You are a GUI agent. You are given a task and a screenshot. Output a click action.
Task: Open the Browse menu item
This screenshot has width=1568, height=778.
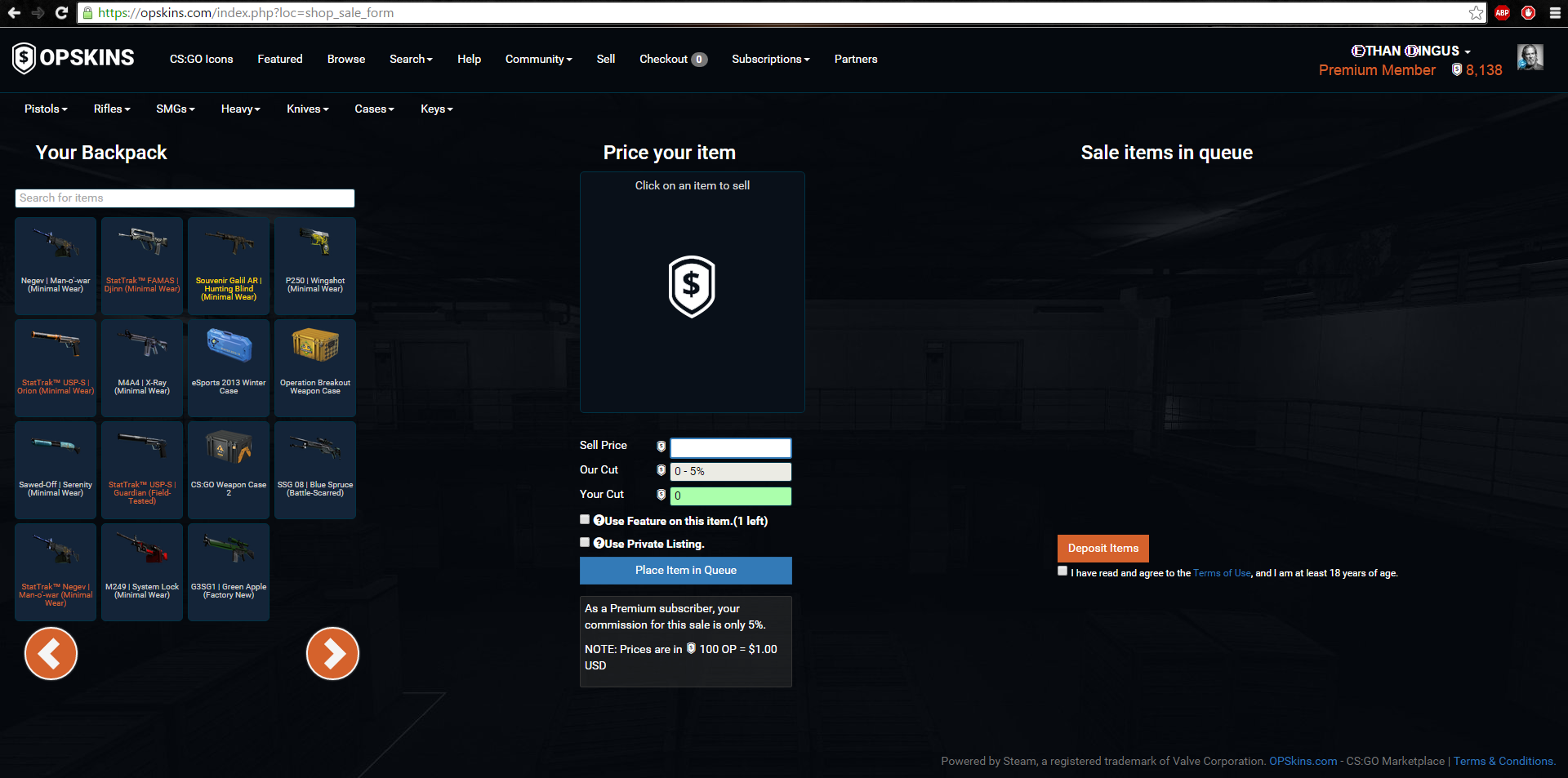[x=346, y=59]
